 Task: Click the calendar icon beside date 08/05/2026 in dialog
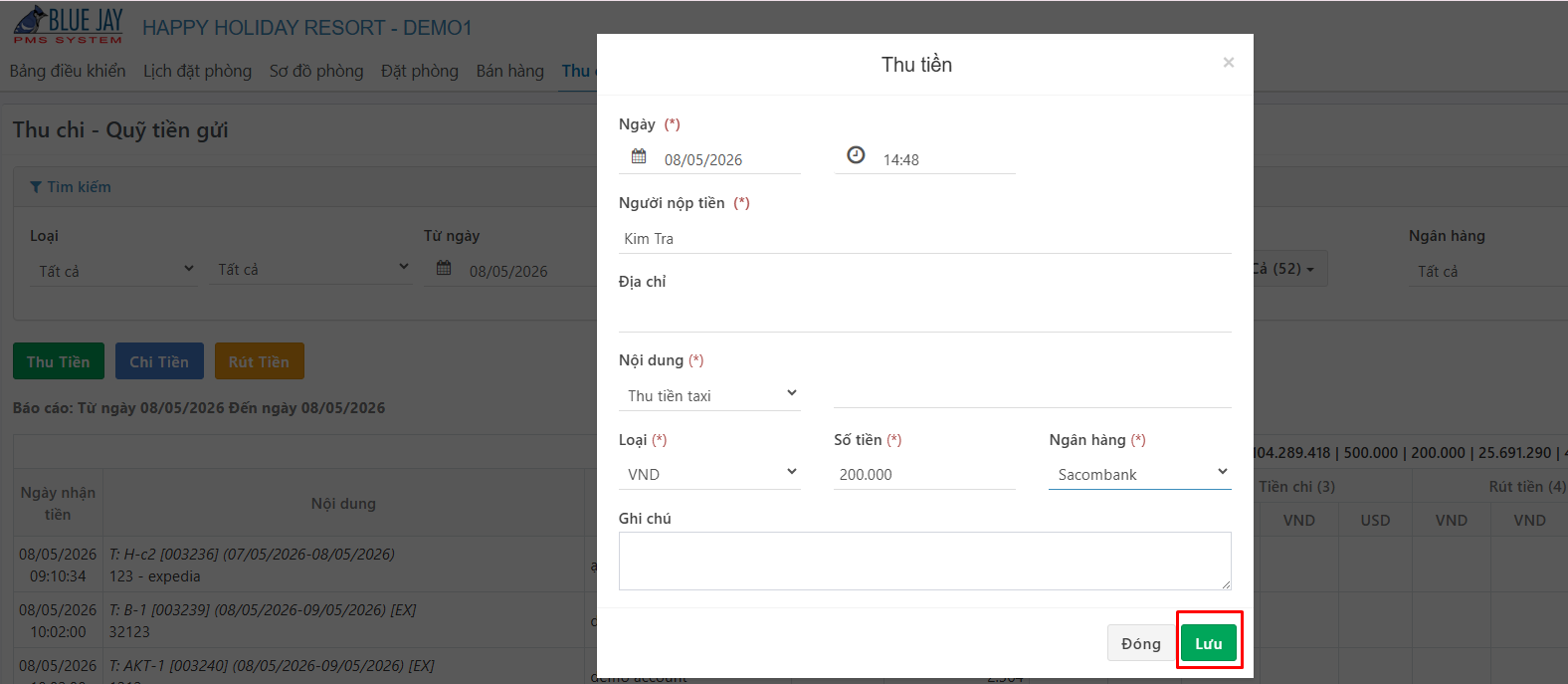coord(639,156)
